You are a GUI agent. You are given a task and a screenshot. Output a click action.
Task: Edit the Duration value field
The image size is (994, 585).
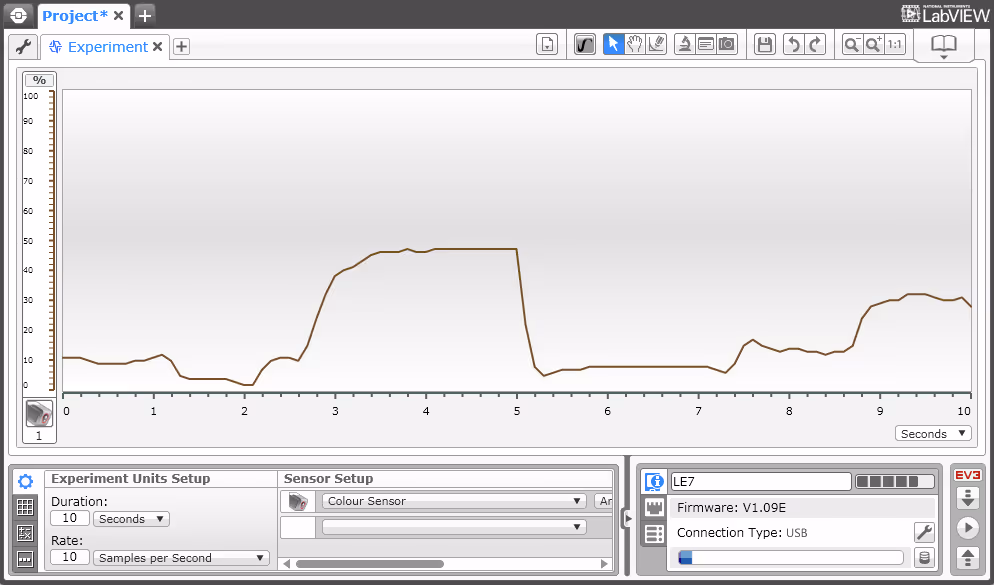70,518
